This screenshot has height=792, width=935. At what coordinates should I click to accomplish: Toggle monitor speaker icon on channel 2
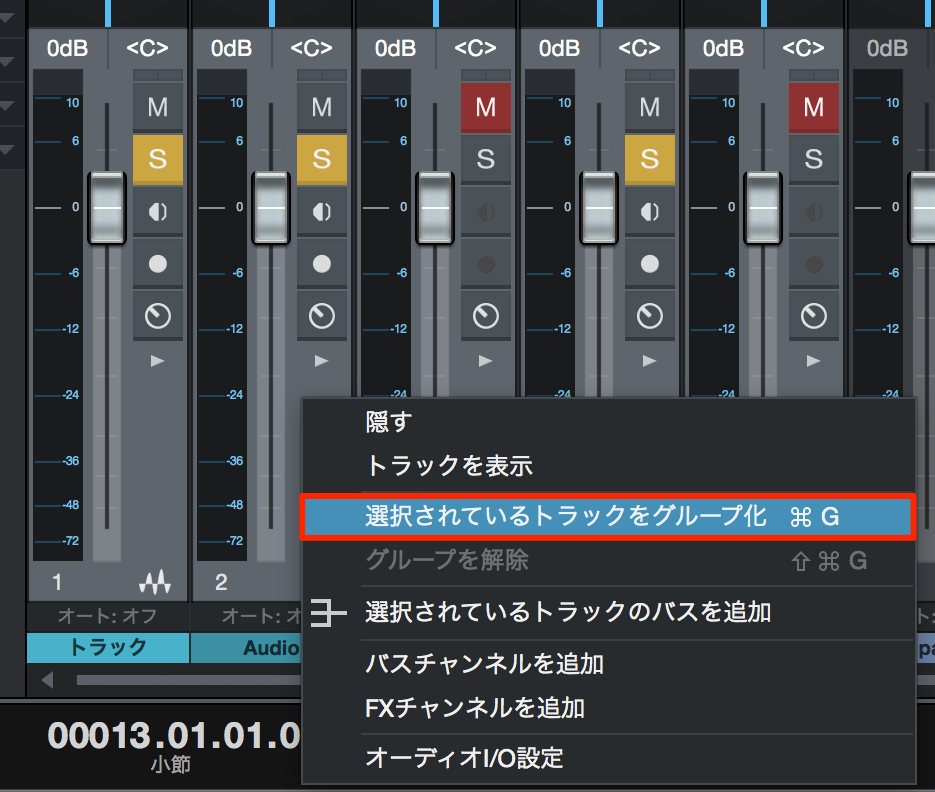coord(321,212)
